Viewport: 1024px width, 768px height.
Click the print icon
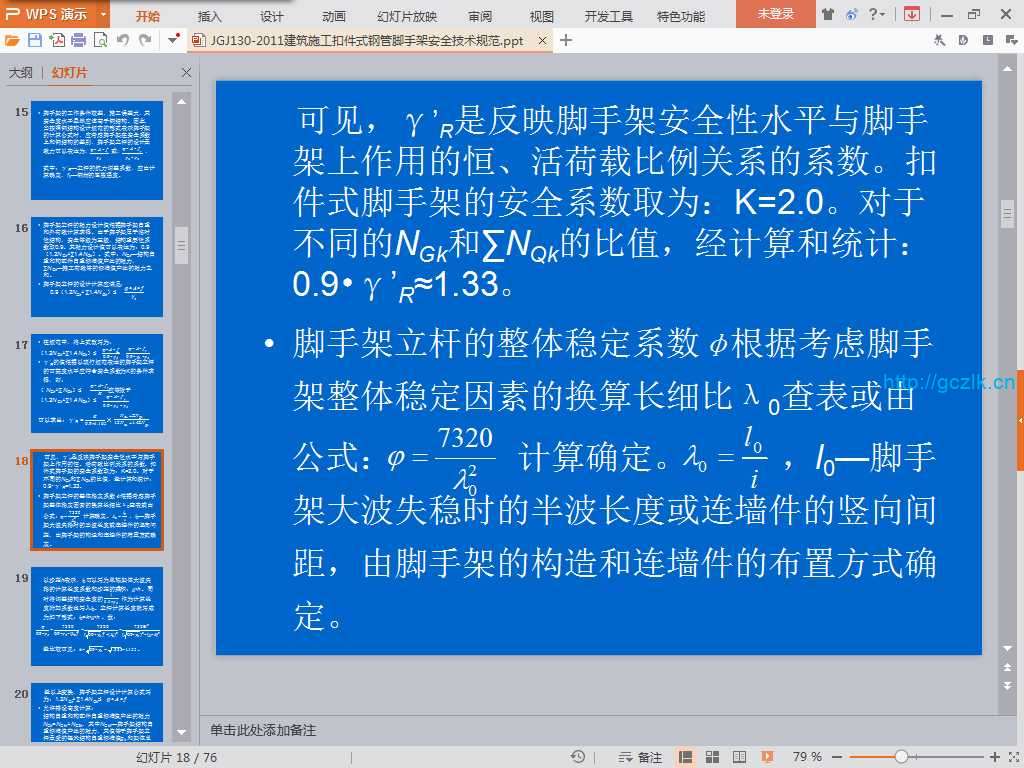coord(78,41)
